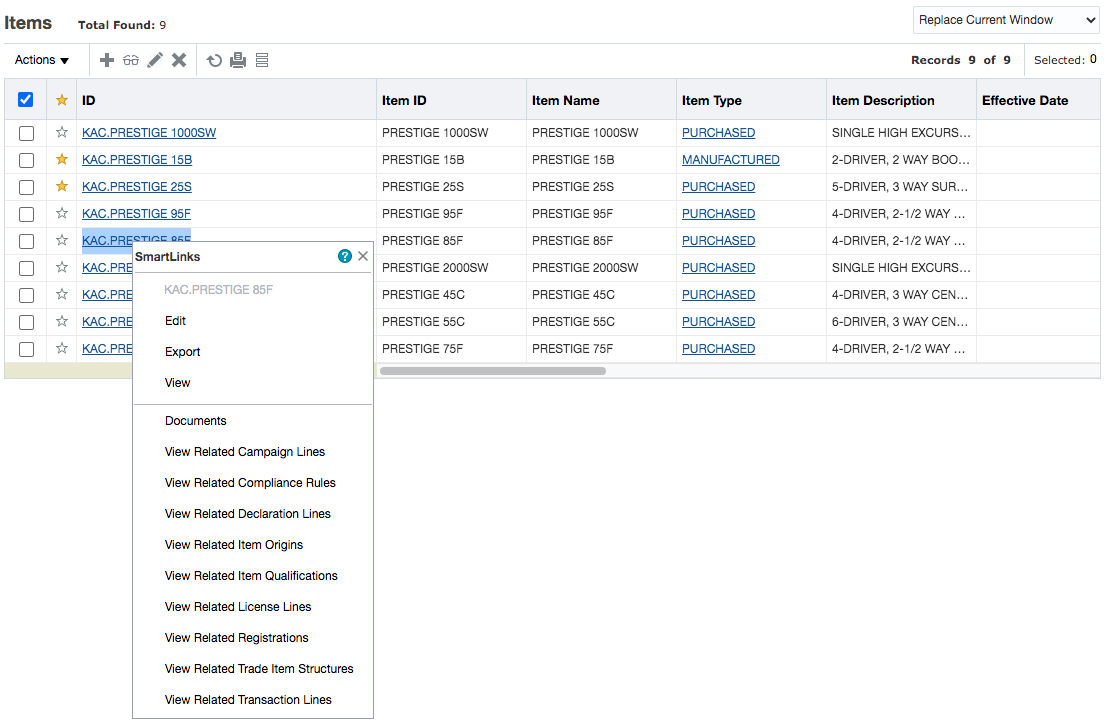Choose Export in SmartLinks menu
1104x726 pixels.
(x=183, y=352)
